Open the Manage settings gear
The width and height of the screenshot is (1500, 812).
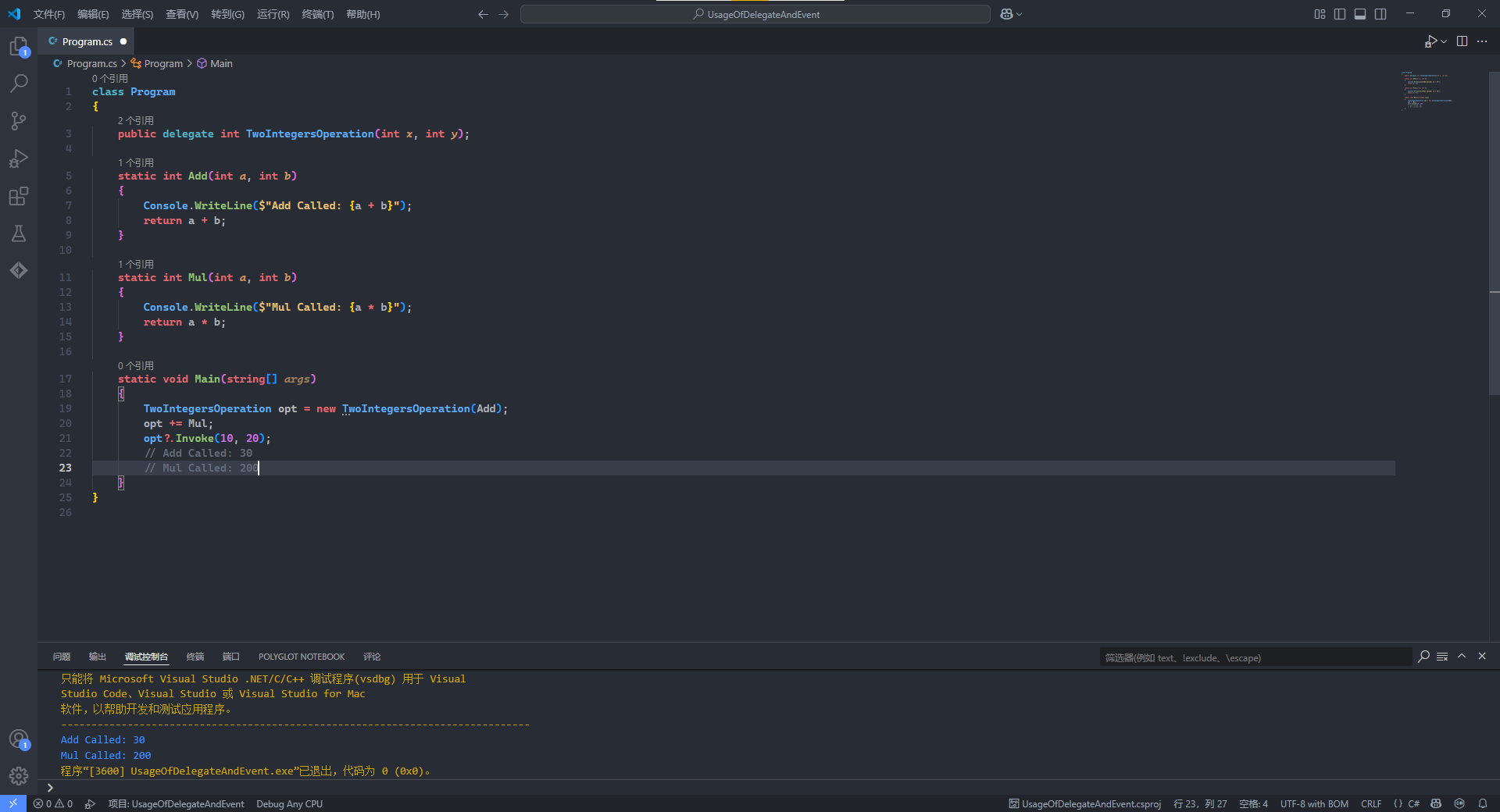click(x=19, y=775)
